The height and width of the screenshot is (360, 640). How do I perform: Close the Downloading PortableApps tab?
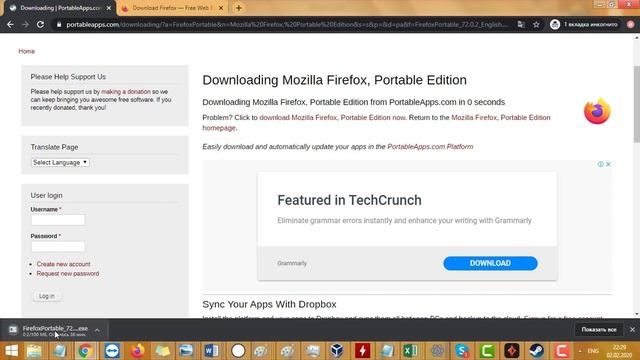click(109, 8)
